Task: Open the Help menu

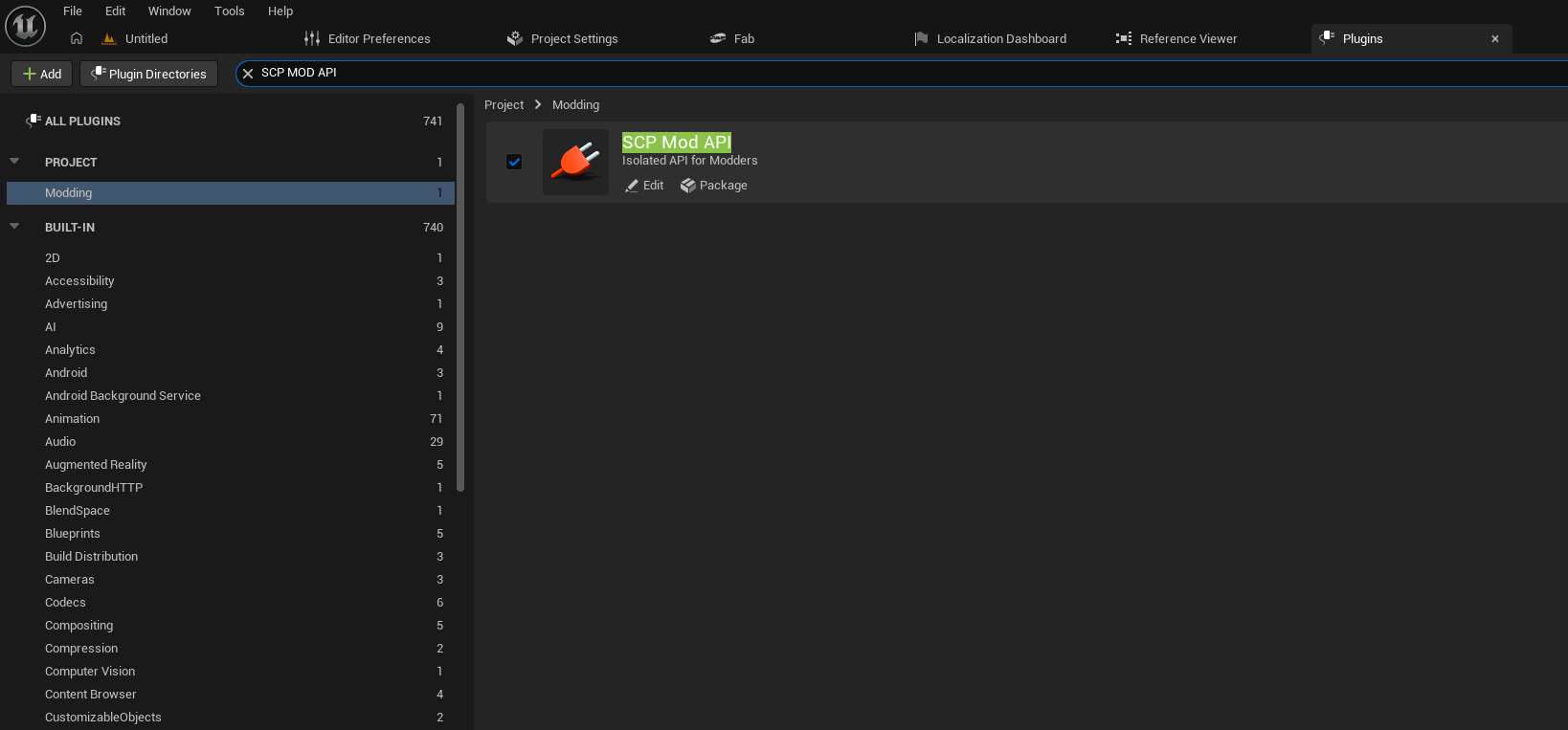Action: click(280, 11)
